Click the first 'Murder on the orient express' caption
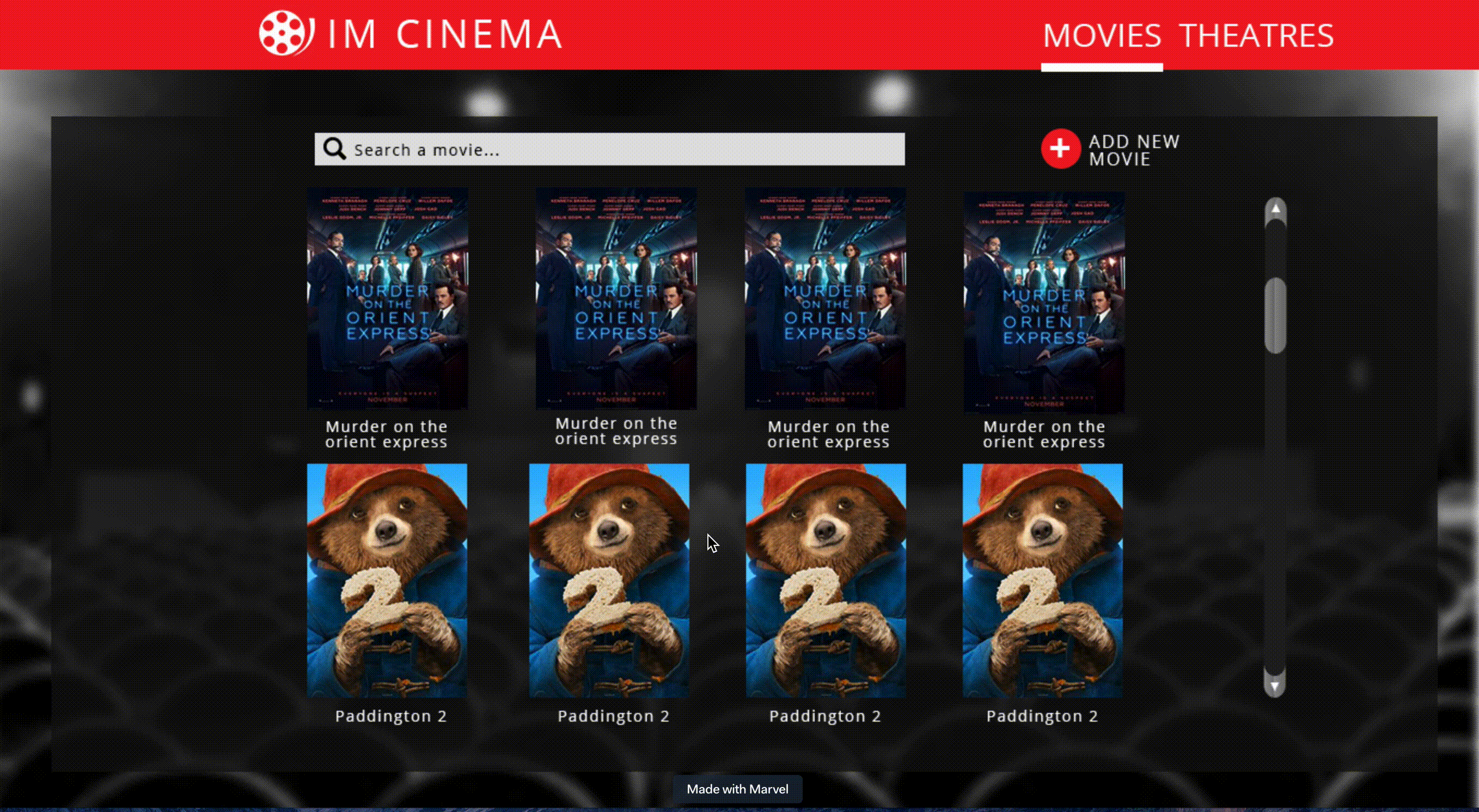Screen dimensions: 1479x812 click(x=387, y=434)
